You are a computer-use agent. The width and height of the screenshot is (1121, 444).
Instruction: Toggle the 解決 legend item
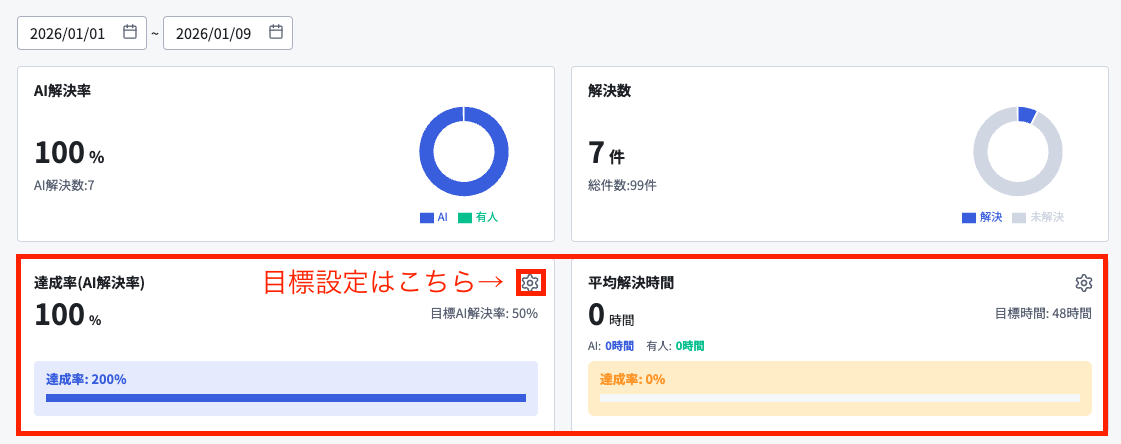click(x=982, y=217)
